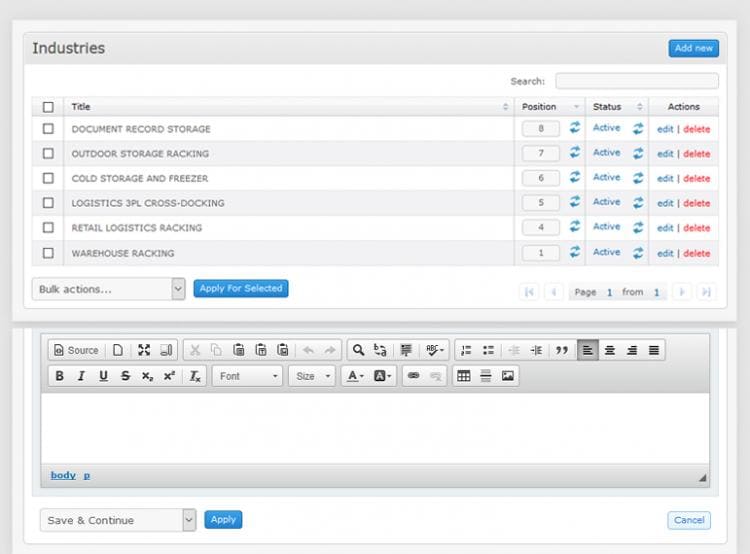Sort the table by Status column
This screenshot has width=750, height=554.
pos(617,107)
